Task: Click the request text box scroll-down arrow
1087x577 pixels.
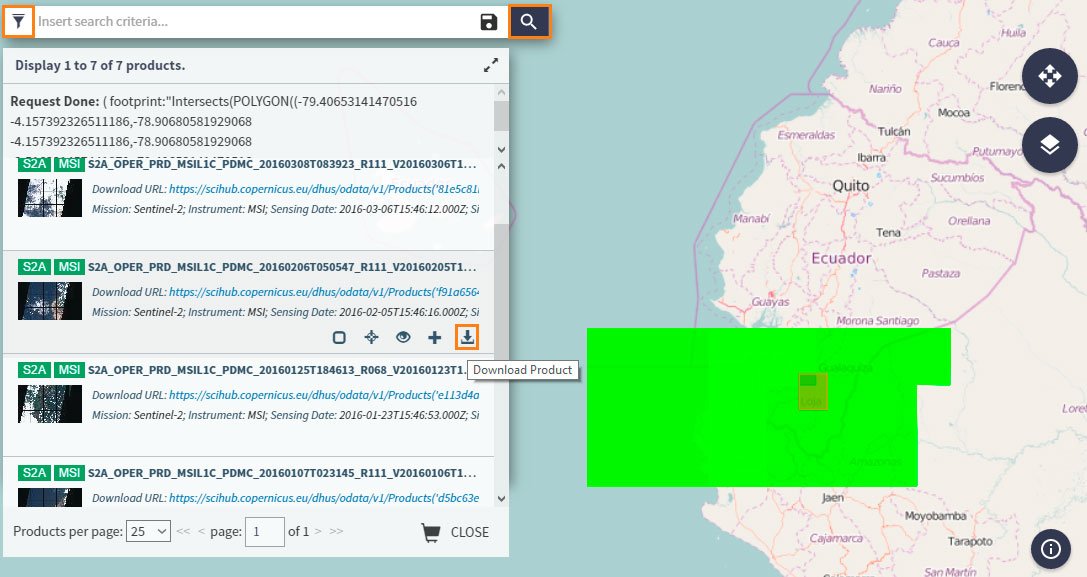Action: pyautogui.click(x=501, y=150)
